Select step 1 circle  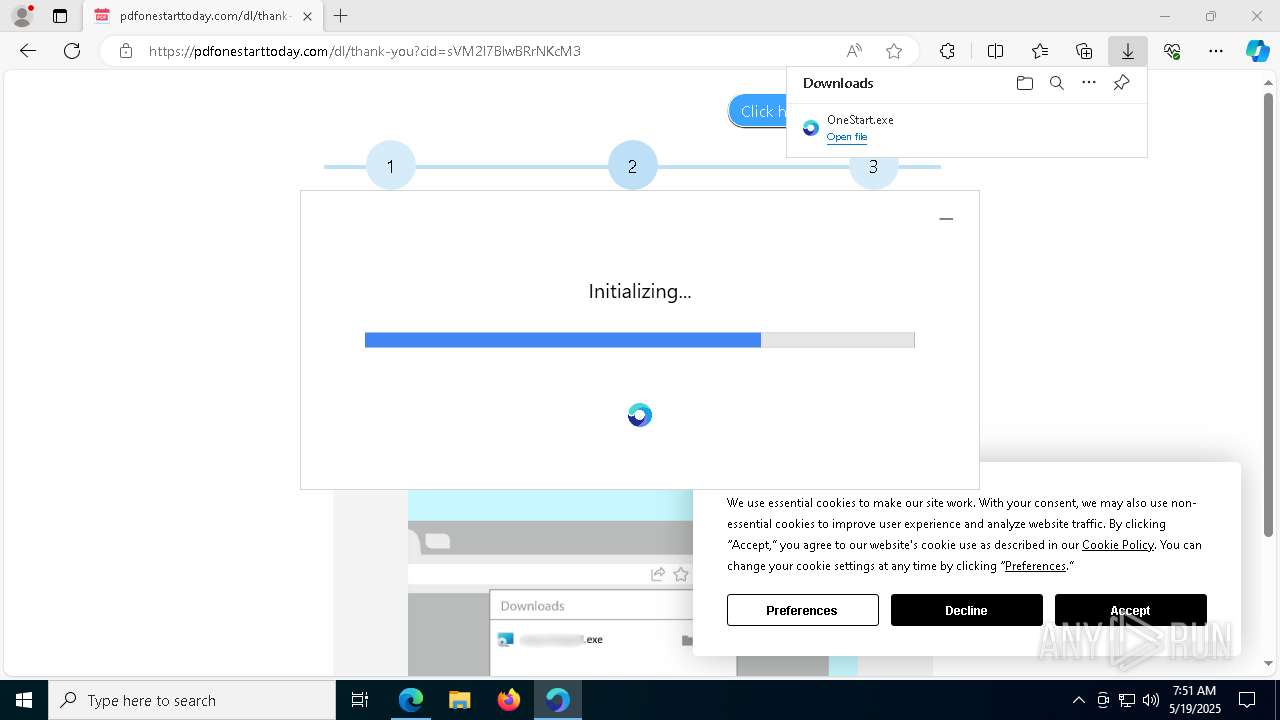(x=390, y=166)
